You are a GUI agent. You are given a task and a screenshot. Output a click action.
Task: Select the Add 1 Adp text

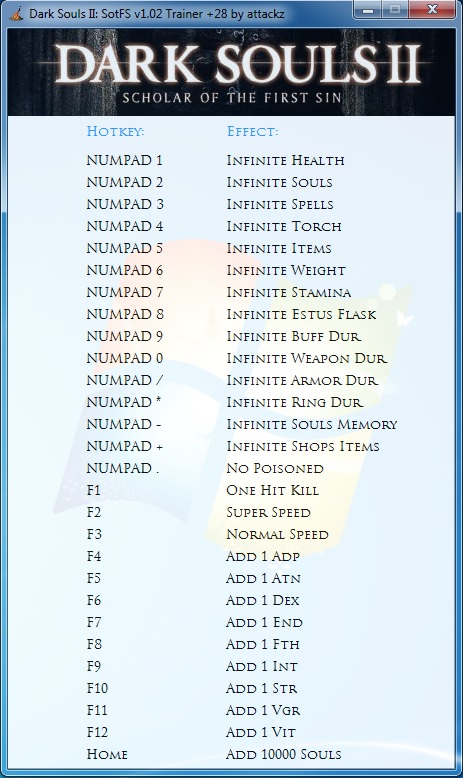pos(263,556)
